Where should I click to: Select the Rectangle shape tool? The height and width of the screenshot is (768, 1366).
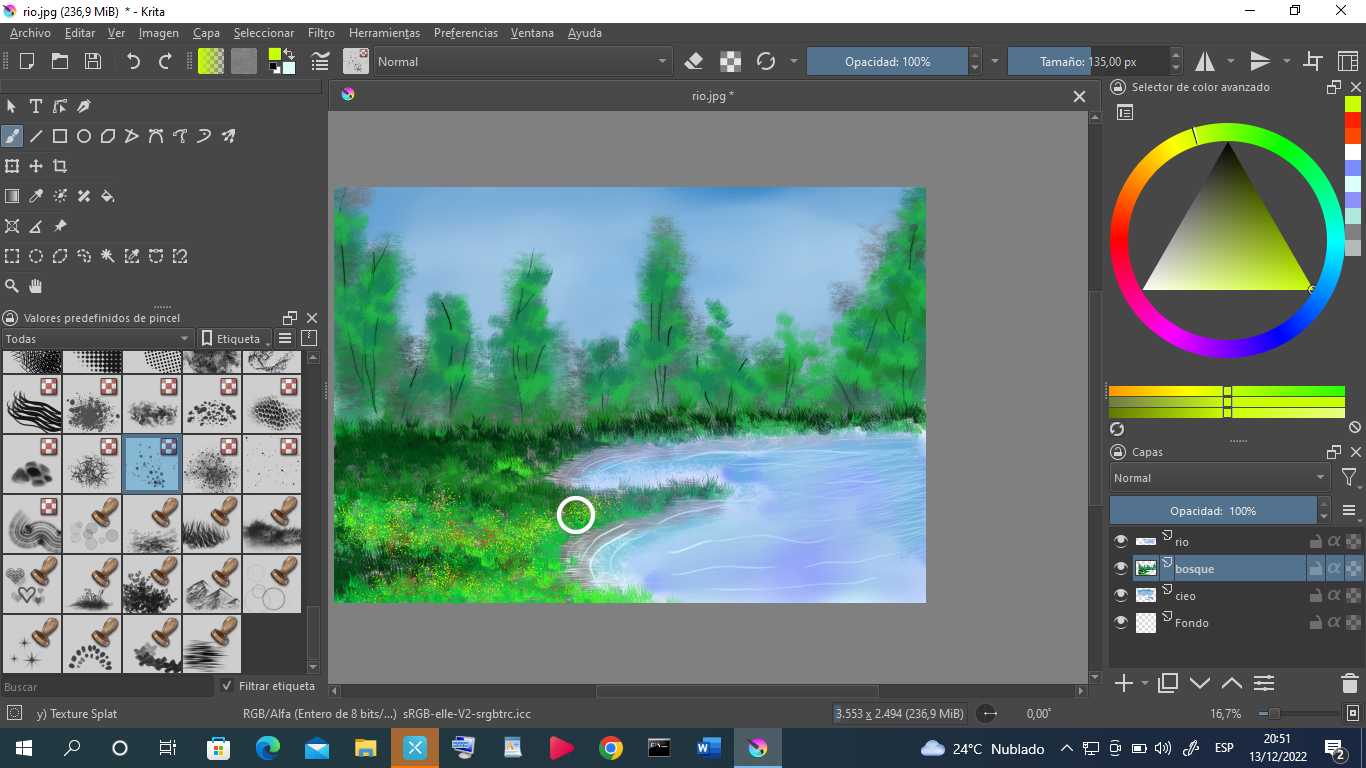(x=60, y=136)
